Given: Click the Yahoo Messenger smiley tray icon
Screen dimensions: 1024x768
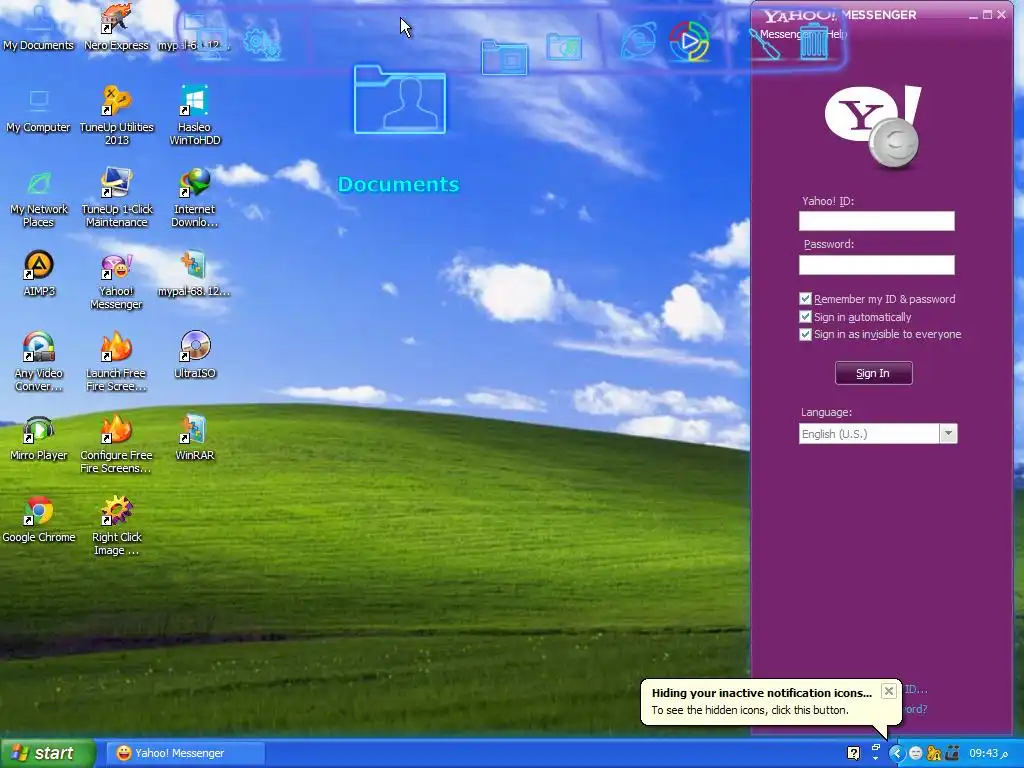Looking at the screenshot, I should (916, 754).
